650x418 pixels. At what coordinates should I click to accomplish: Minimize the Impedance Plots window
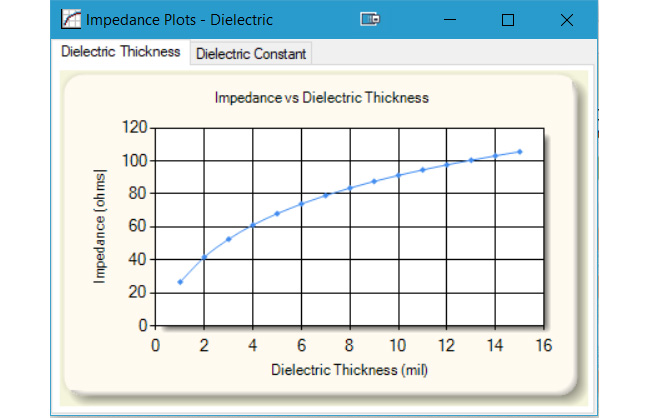450,19
